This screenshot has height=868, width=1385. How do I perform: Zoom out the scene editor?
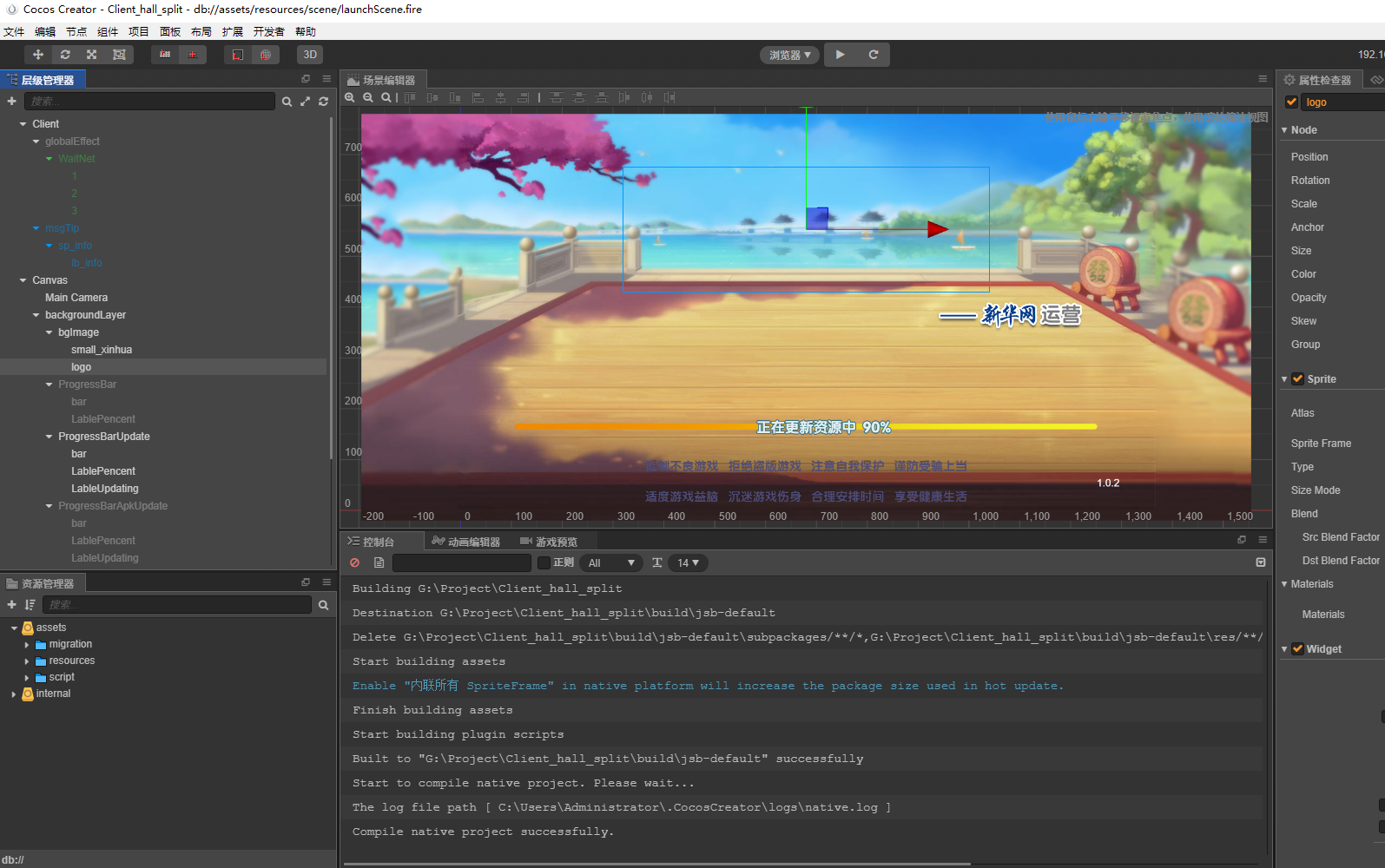[368, 97]
